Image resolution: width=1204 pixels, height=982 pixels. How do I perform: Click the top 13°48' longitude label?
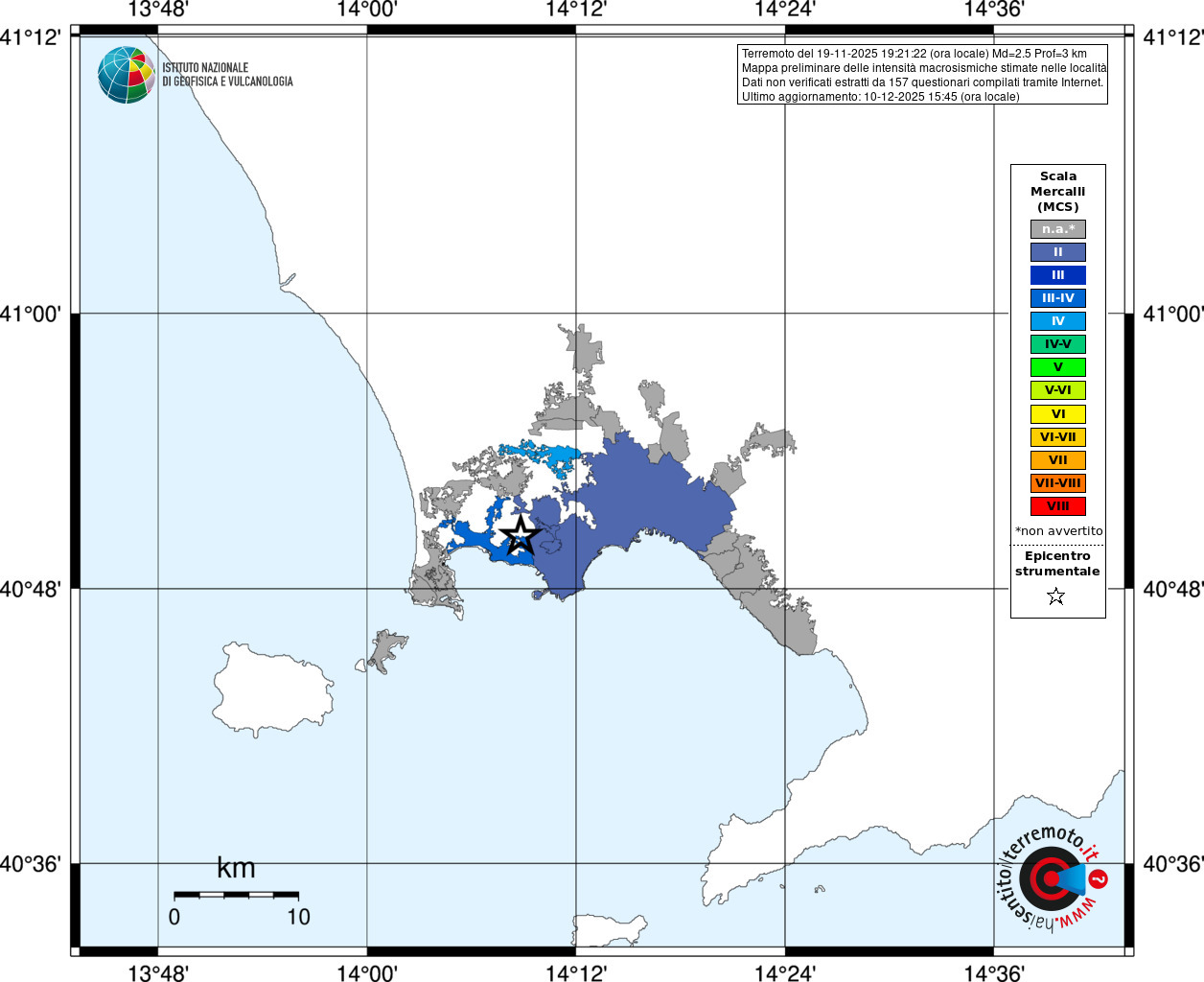point(158,10)
